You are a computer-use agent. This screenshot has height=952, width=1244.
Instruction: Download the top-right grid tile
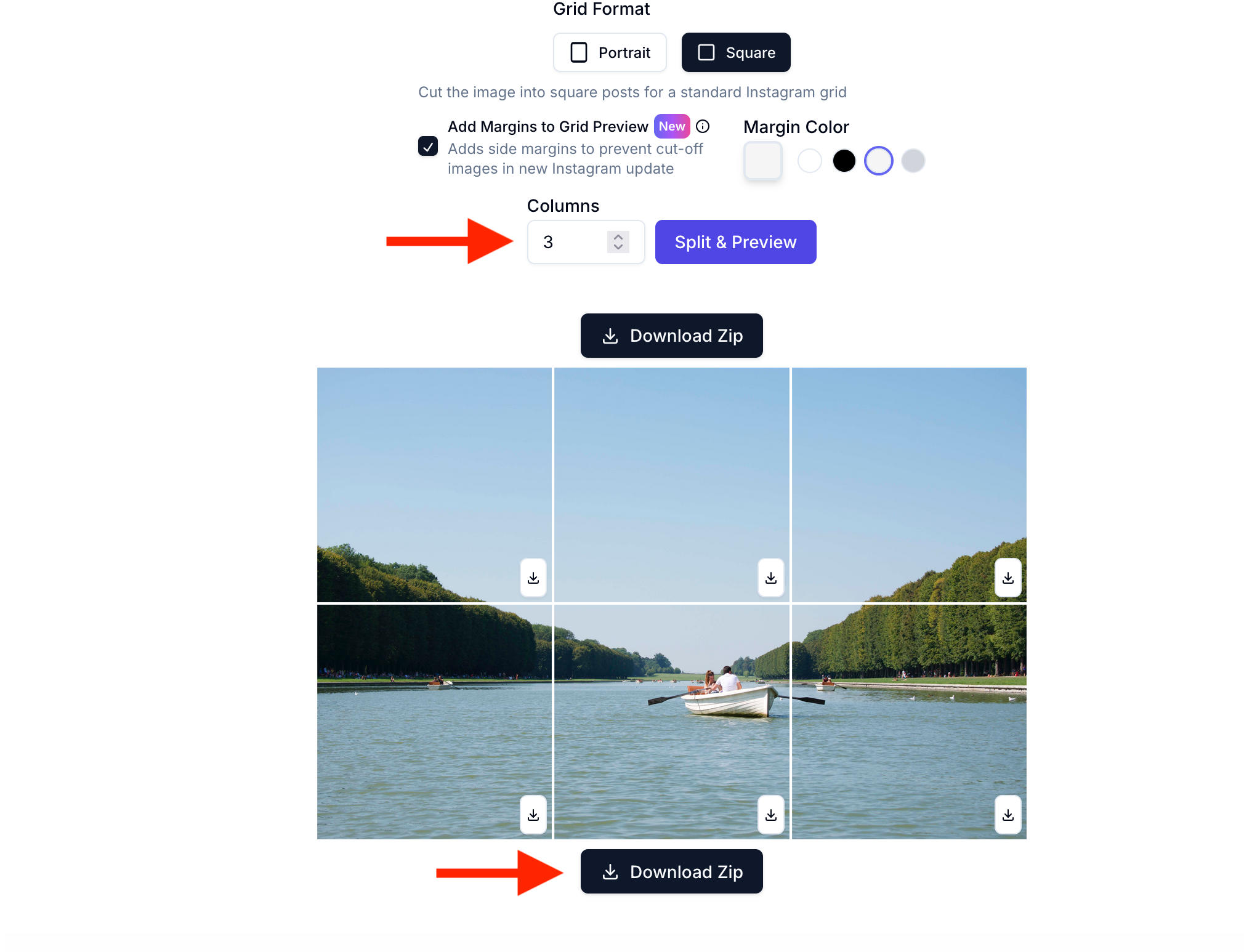pyautogui.click(x=1008, y=578)
